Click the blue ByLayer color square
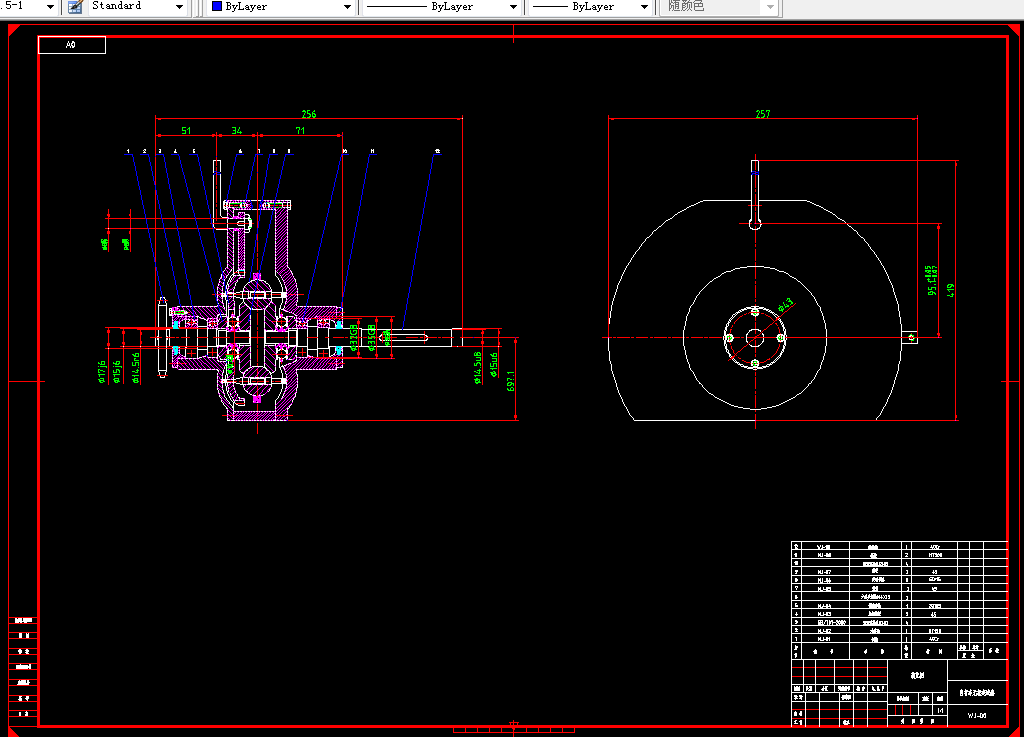This screenshot has height=737, width=1024. [217, 6]
